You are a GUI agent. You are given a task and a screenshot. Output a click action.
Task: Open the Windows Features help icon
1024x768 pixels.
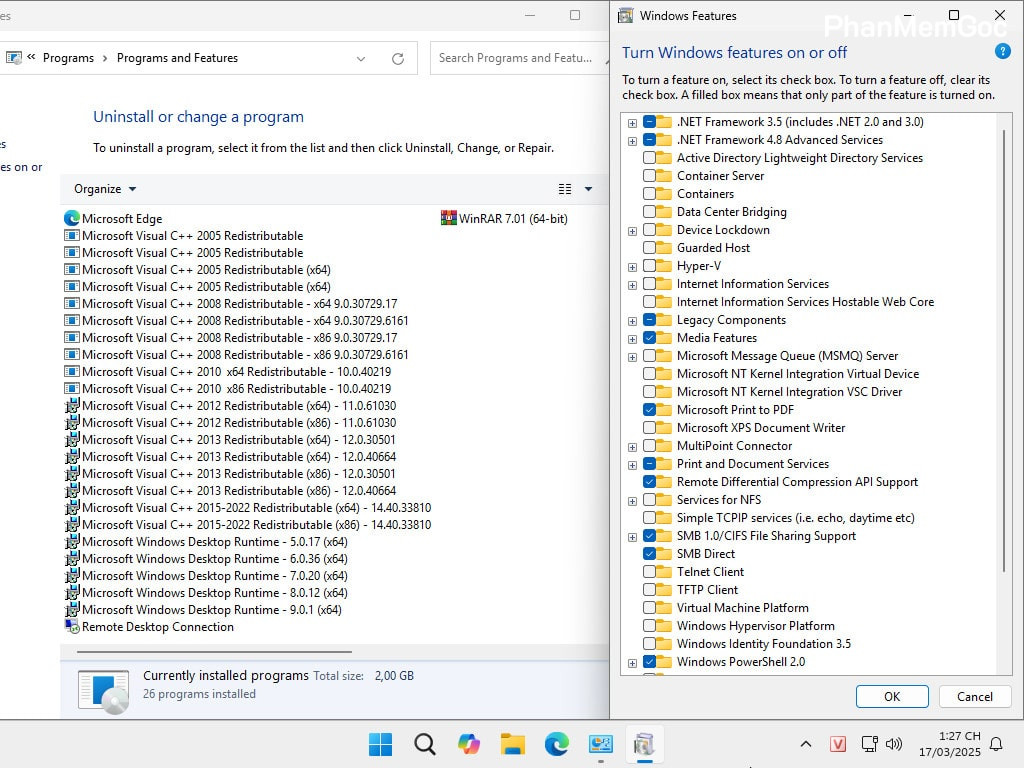(1002, 52)
